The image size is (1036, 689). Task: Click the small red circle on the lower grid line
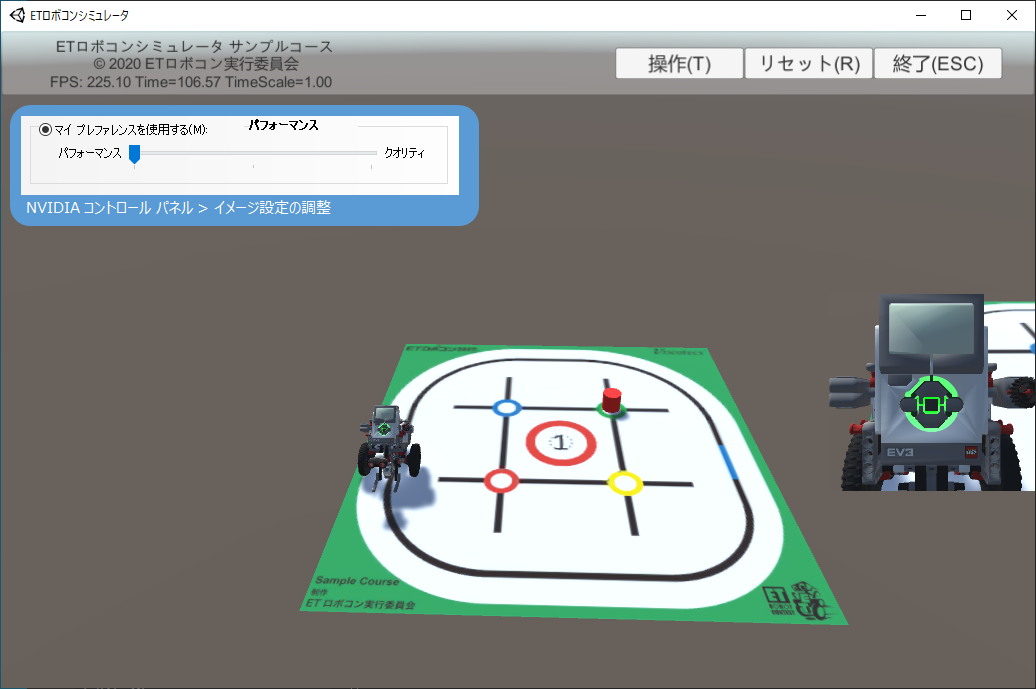click(501, 481)
